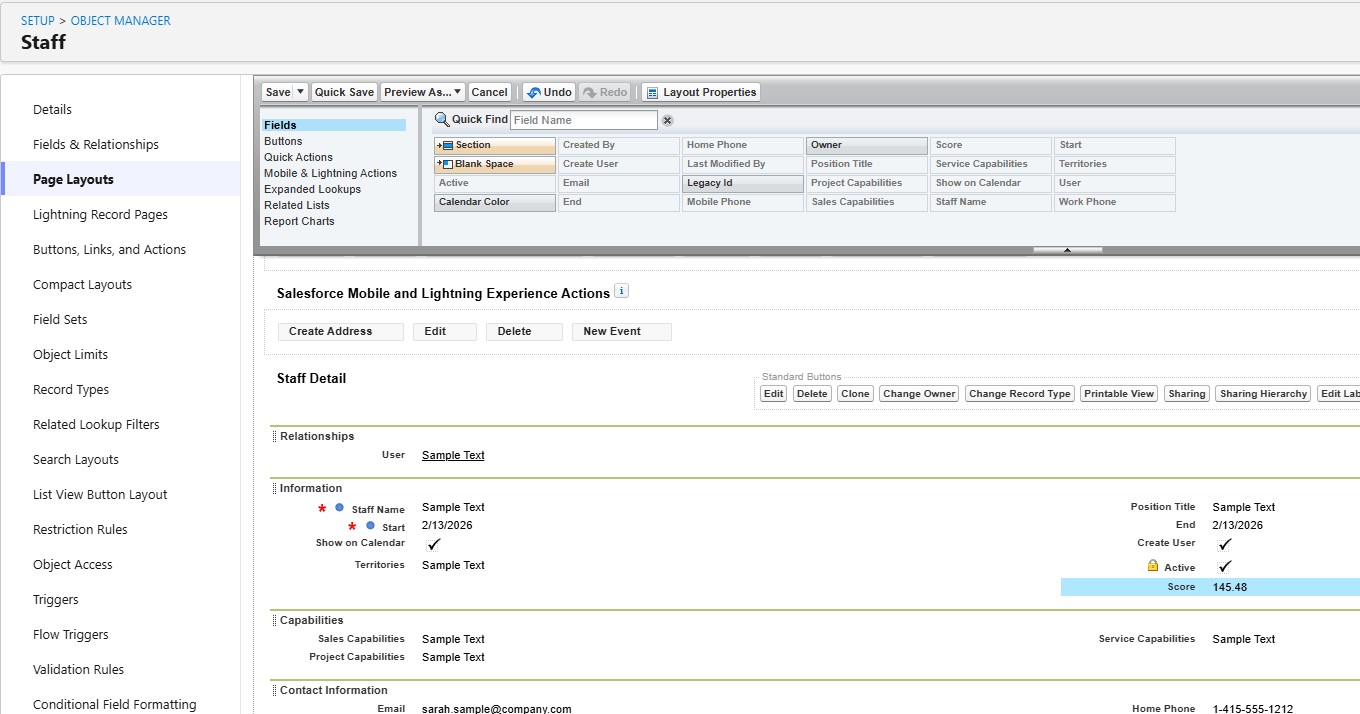The height and width of the screenshot is (714, 1360).
Task: Grab the Information section handle icon
Action: [x=275, y=488]
